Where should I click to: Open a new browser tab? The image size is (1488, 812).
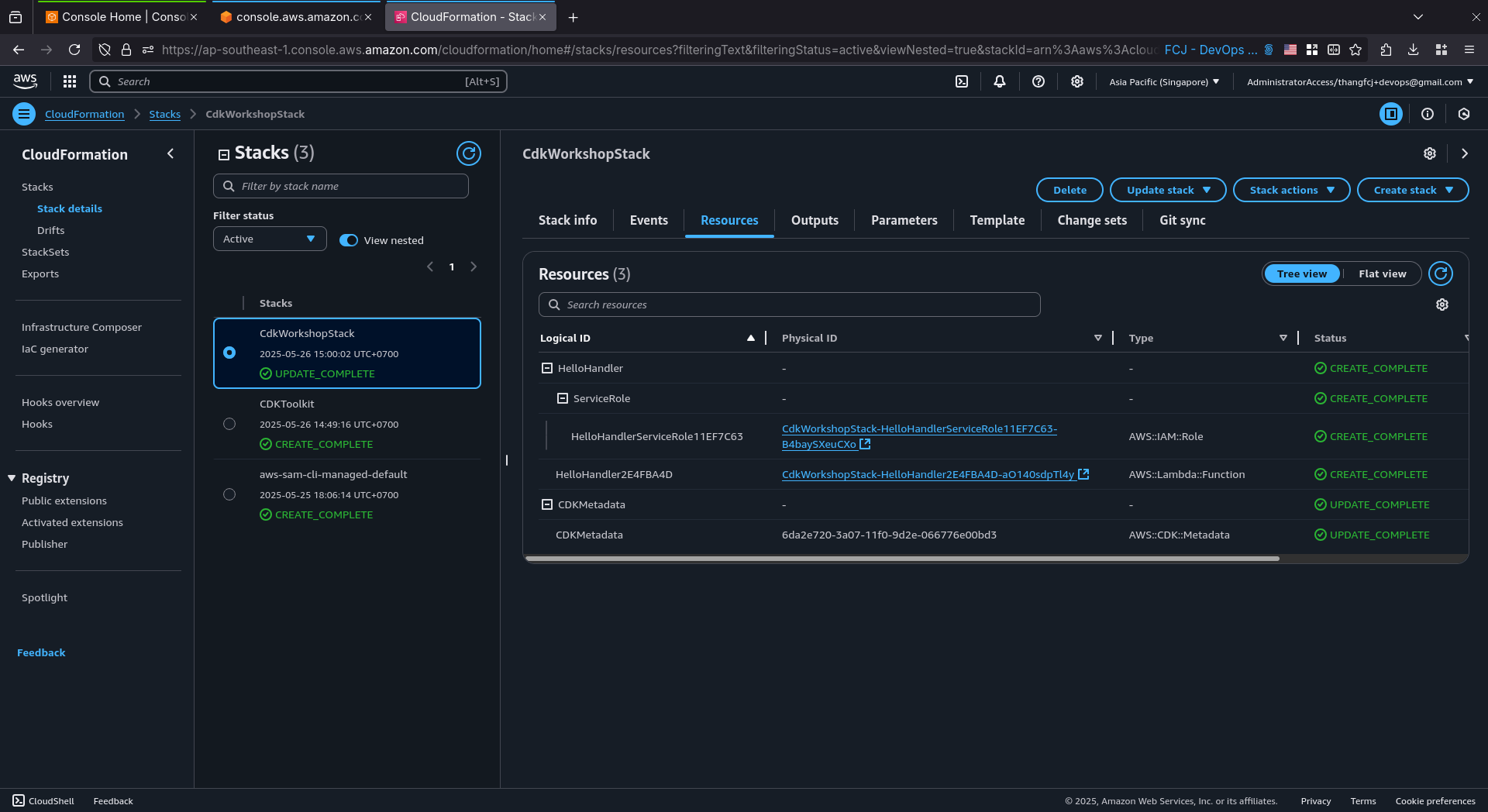tap(573, 17)
